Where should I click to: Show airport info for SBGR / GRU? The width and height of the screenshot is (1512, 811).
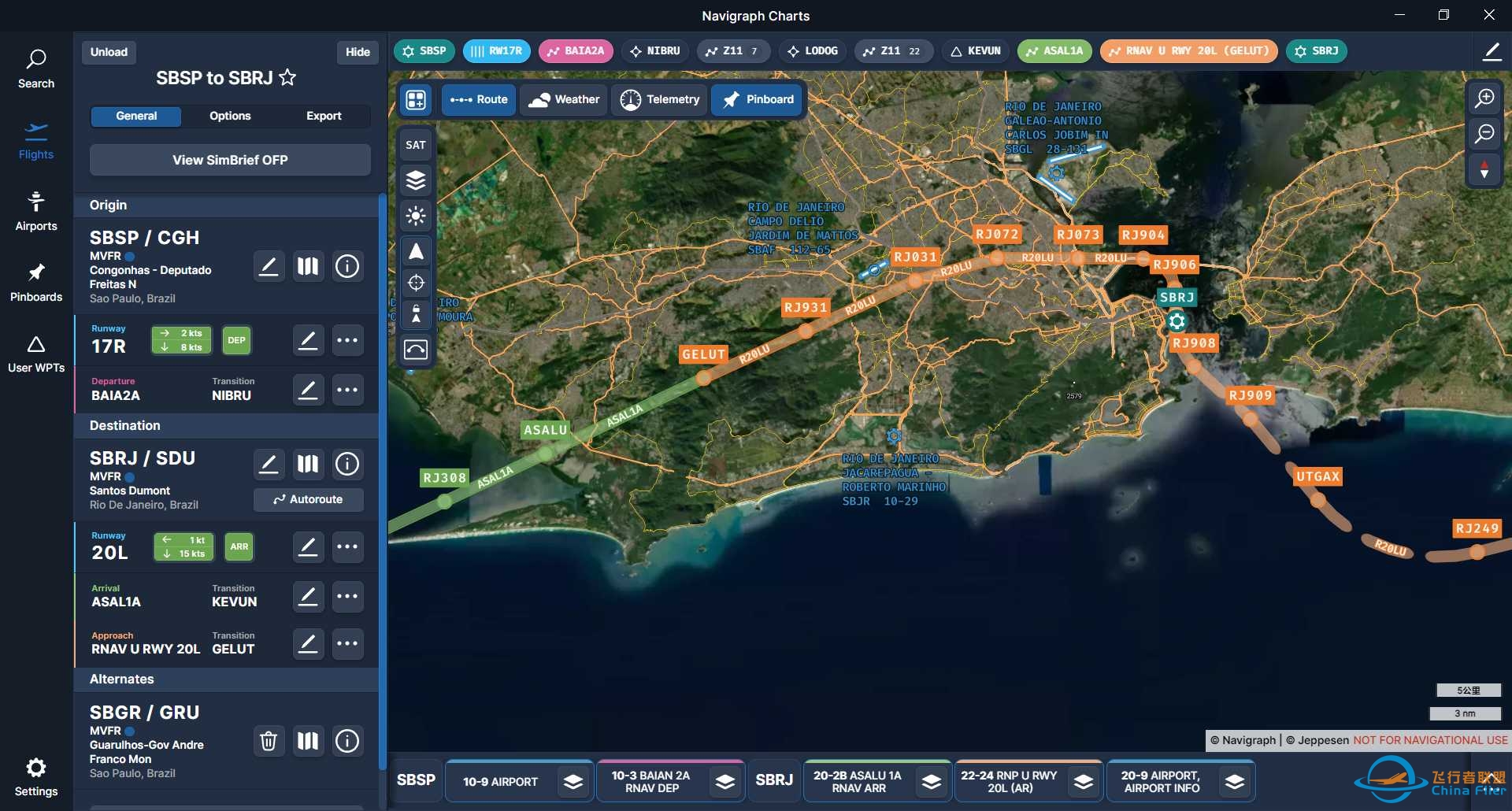coord(347,741)
